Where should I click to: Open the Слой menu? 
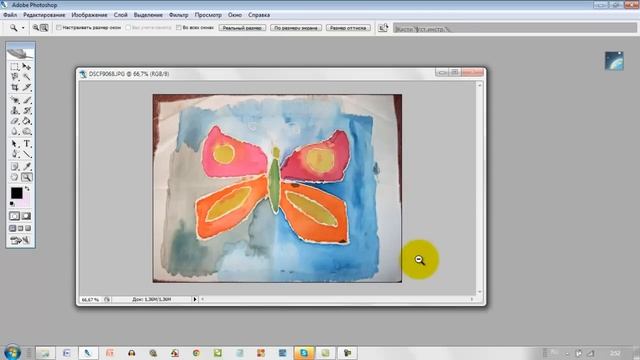pos(120,15)
